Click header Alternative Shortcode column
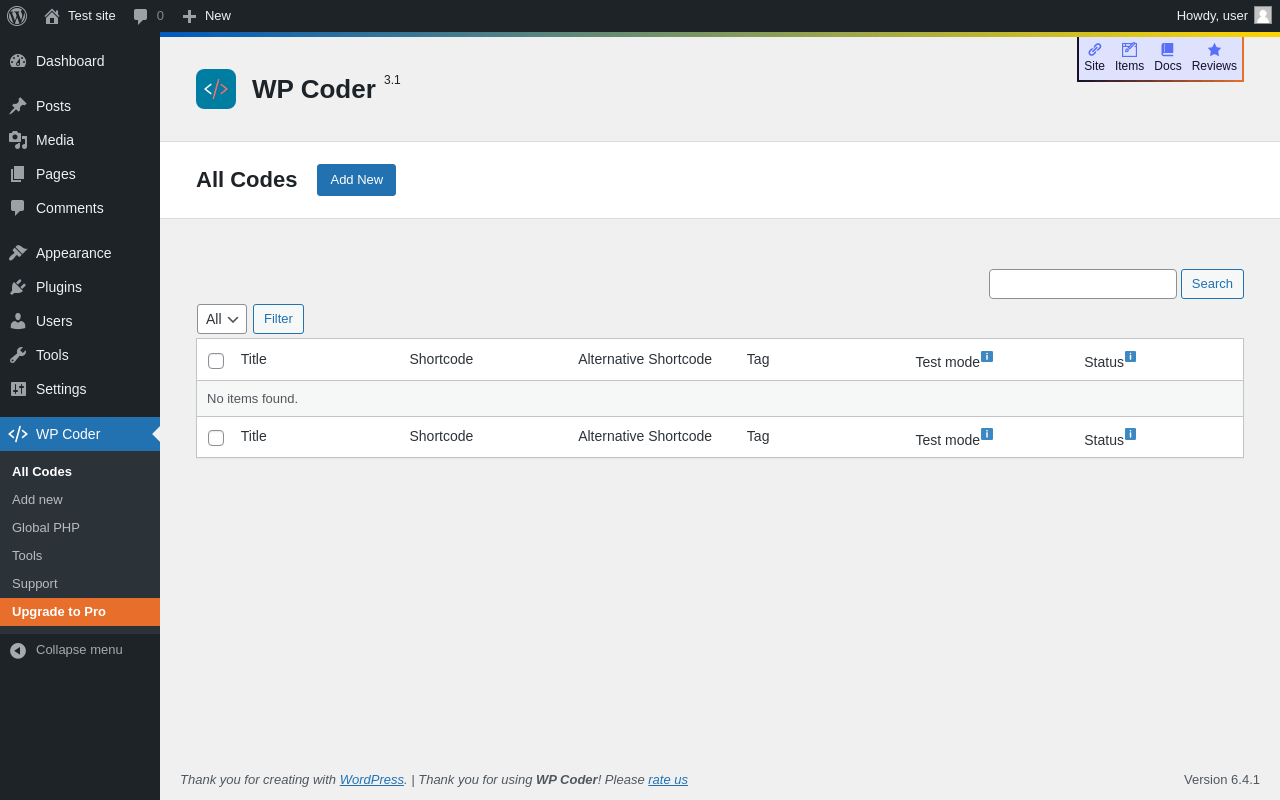 click(645, 359)
